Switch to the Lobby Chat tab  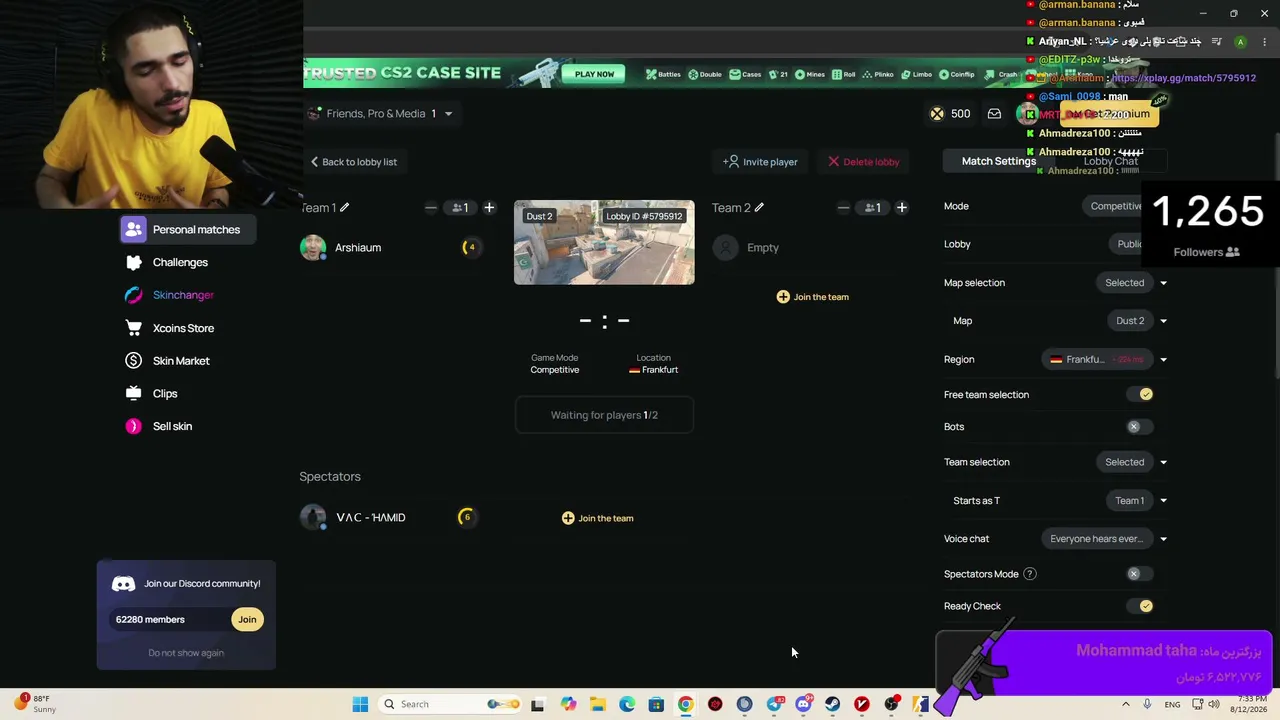tap(1111, 161)
